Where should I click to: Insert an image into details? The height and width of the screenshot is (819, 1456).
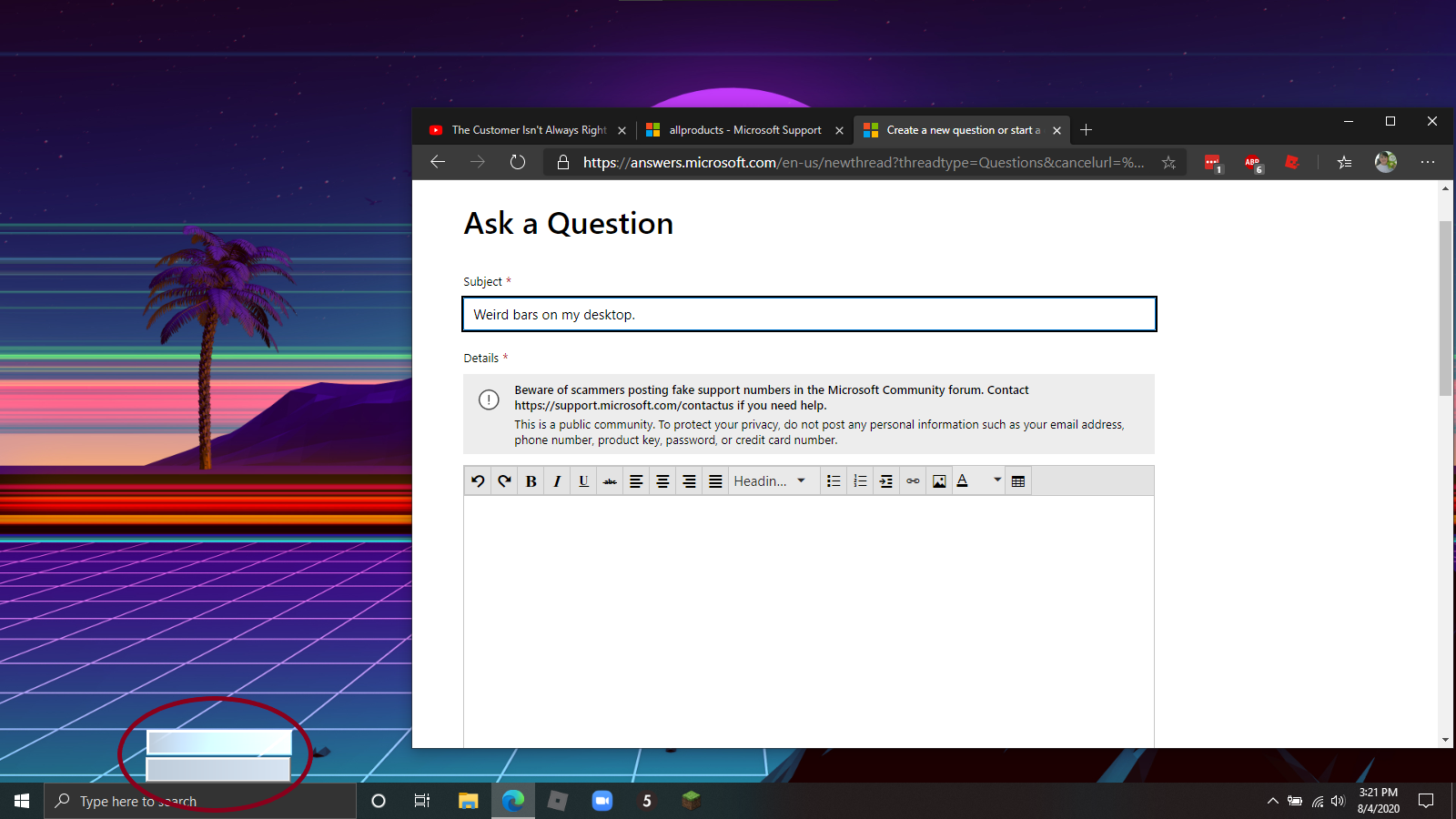pyautogui.click(x=939, y=481)
